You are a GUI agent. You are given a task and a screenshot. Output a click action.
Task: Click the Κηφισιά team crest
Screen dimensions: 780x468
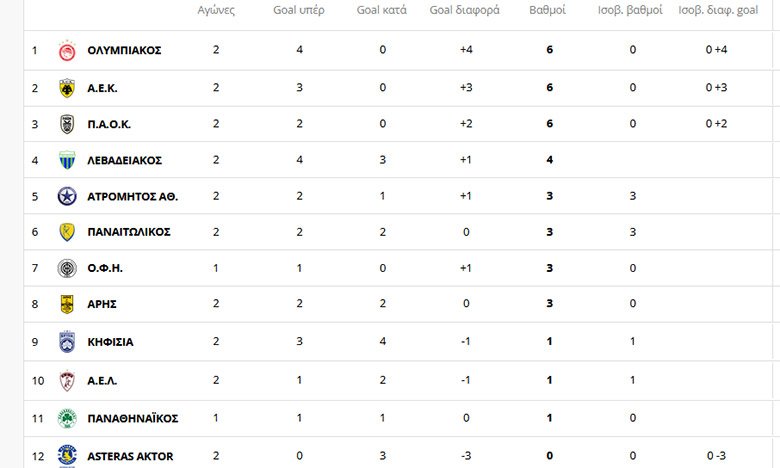(x=67, y=341)
